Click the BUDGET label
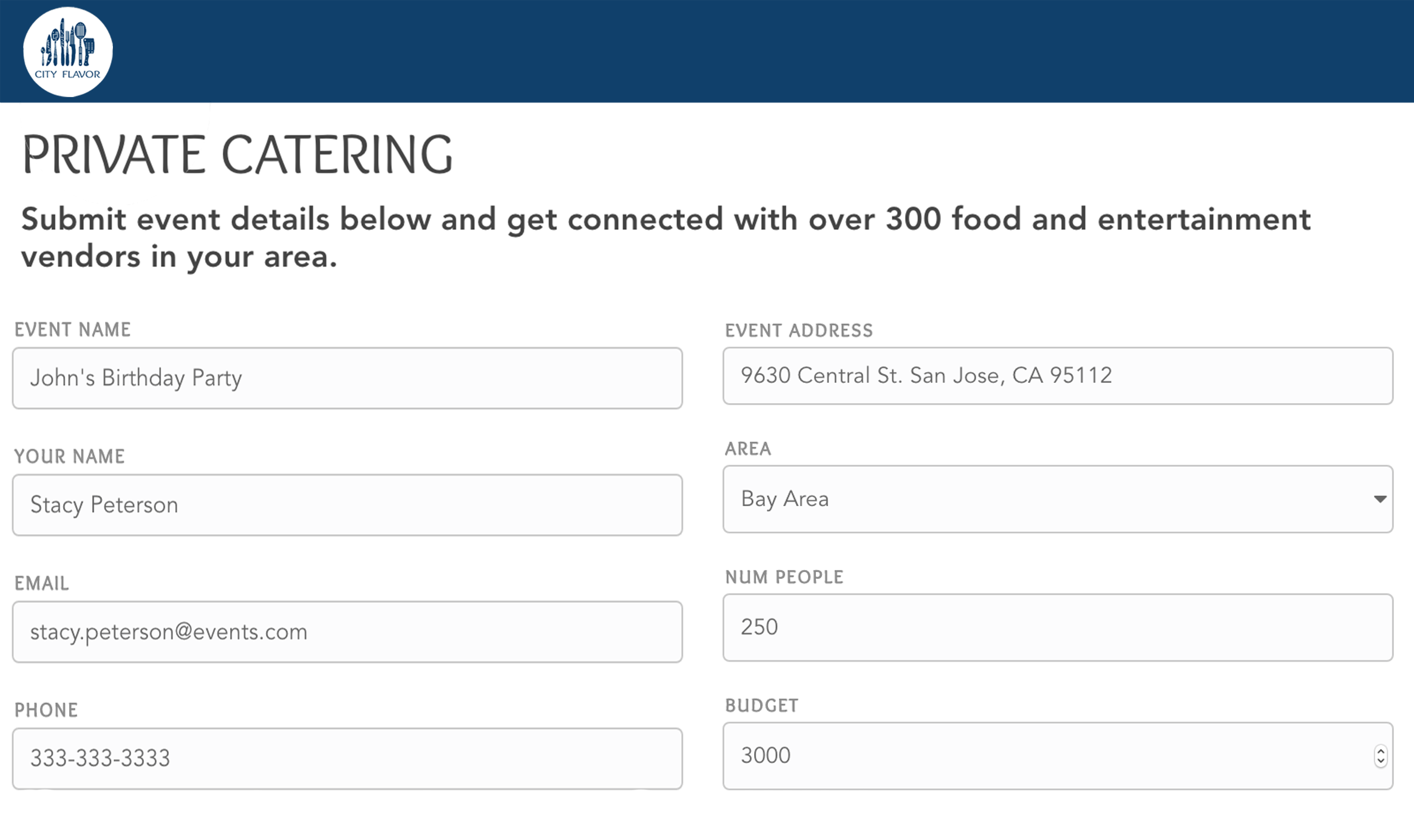This screenshot has height=840, width=1414. point(761,705)
